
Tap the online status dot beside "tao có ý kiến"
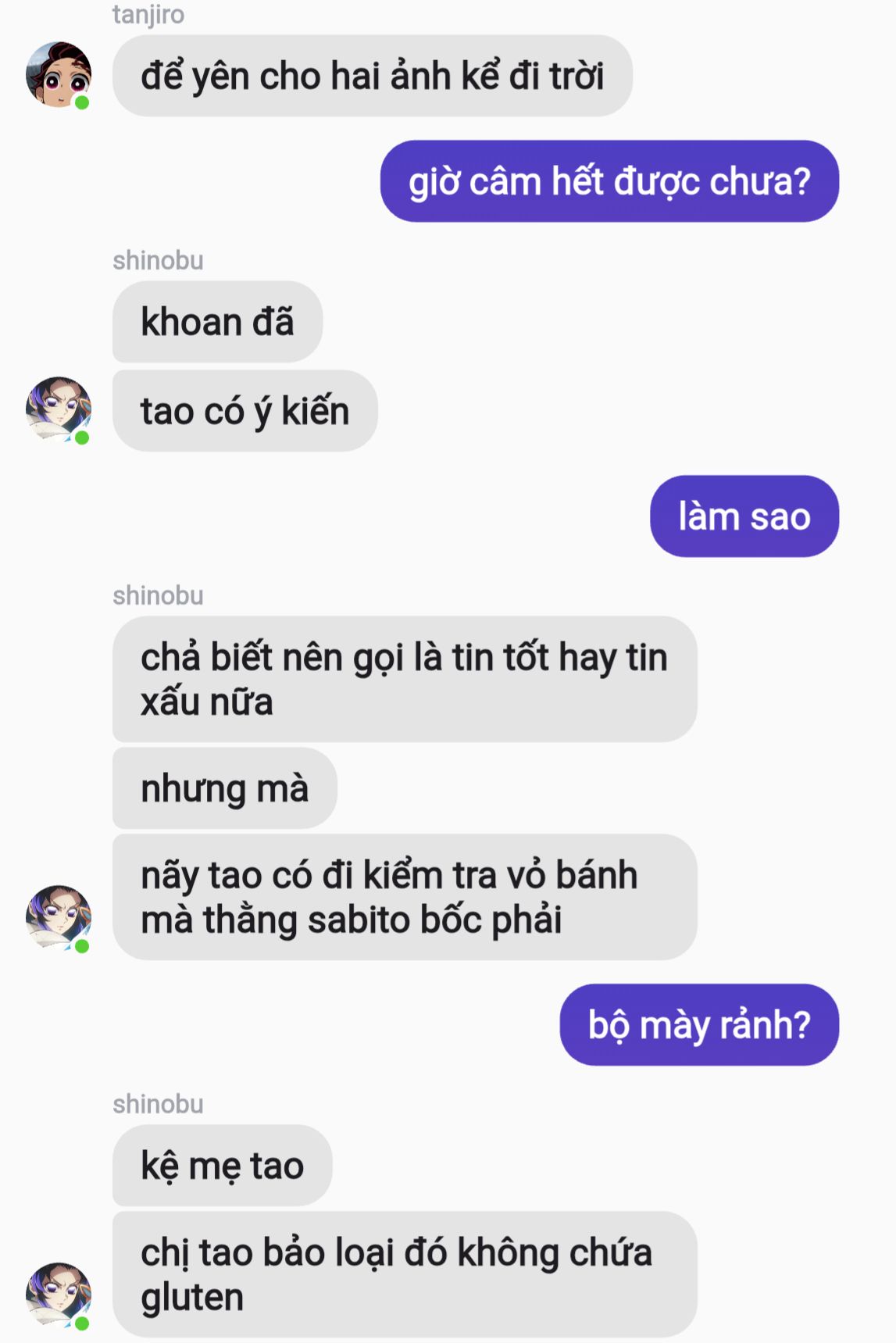point(82,438)
